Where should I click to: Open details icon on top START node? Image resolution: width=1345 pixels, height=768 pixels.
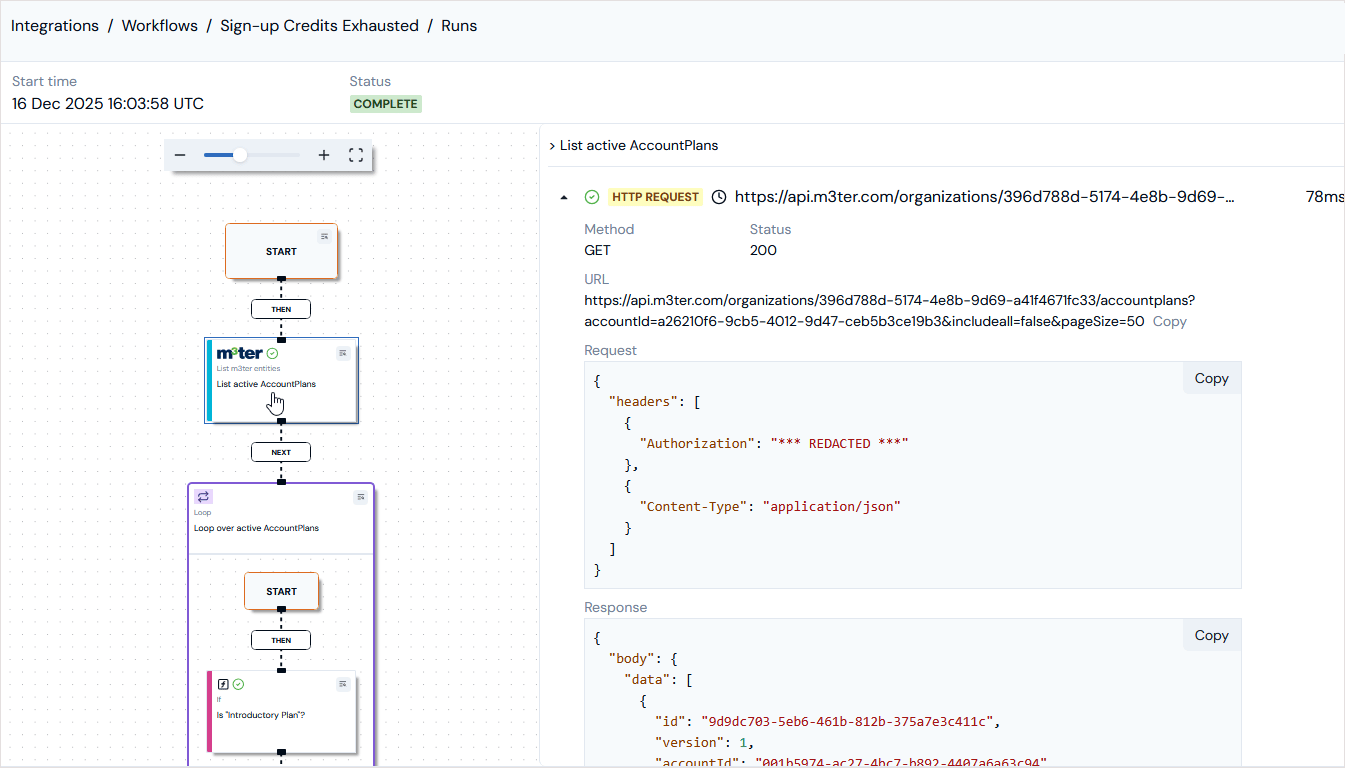324,236
